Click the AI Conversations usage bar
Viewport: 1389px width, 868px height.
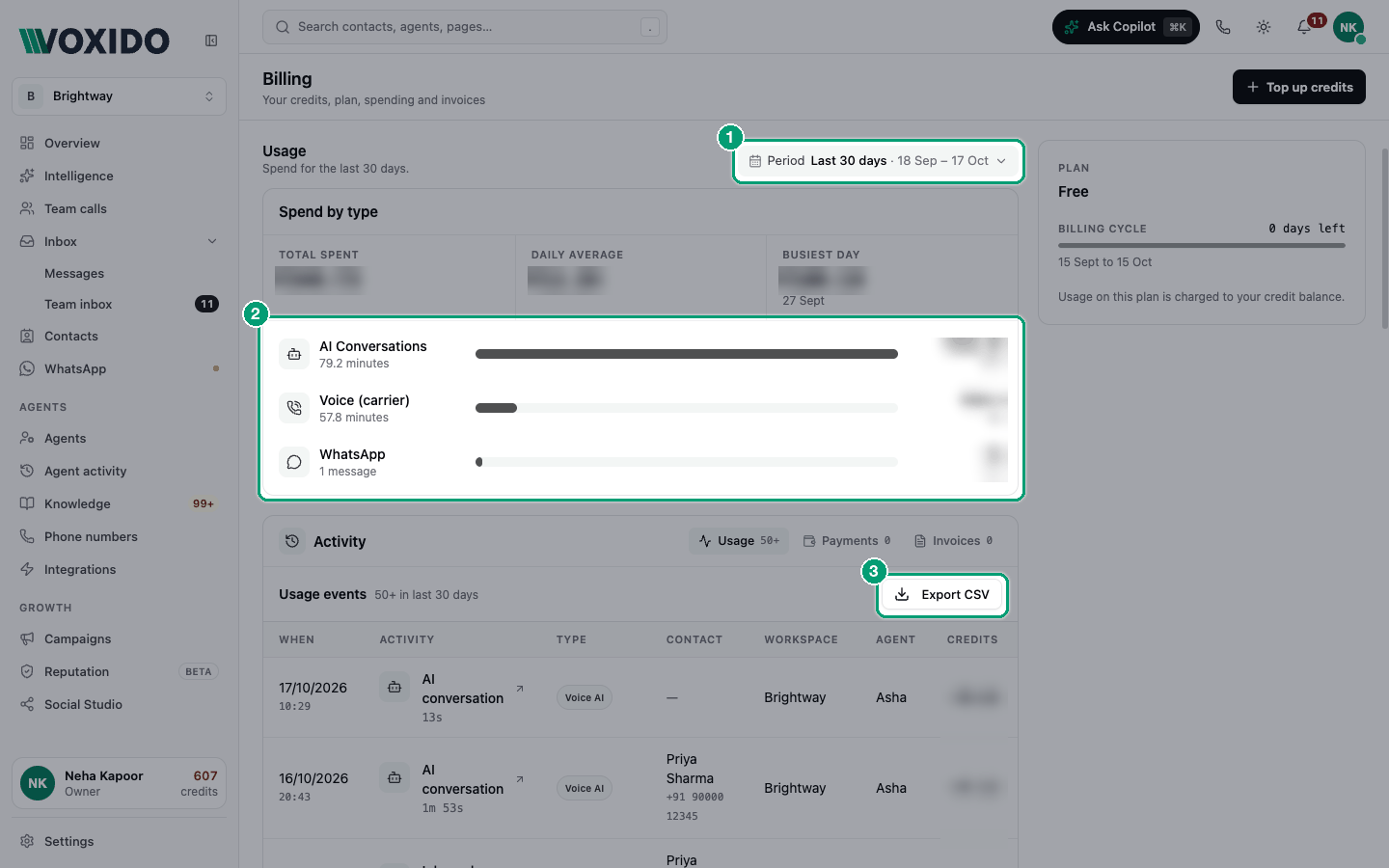687,354
